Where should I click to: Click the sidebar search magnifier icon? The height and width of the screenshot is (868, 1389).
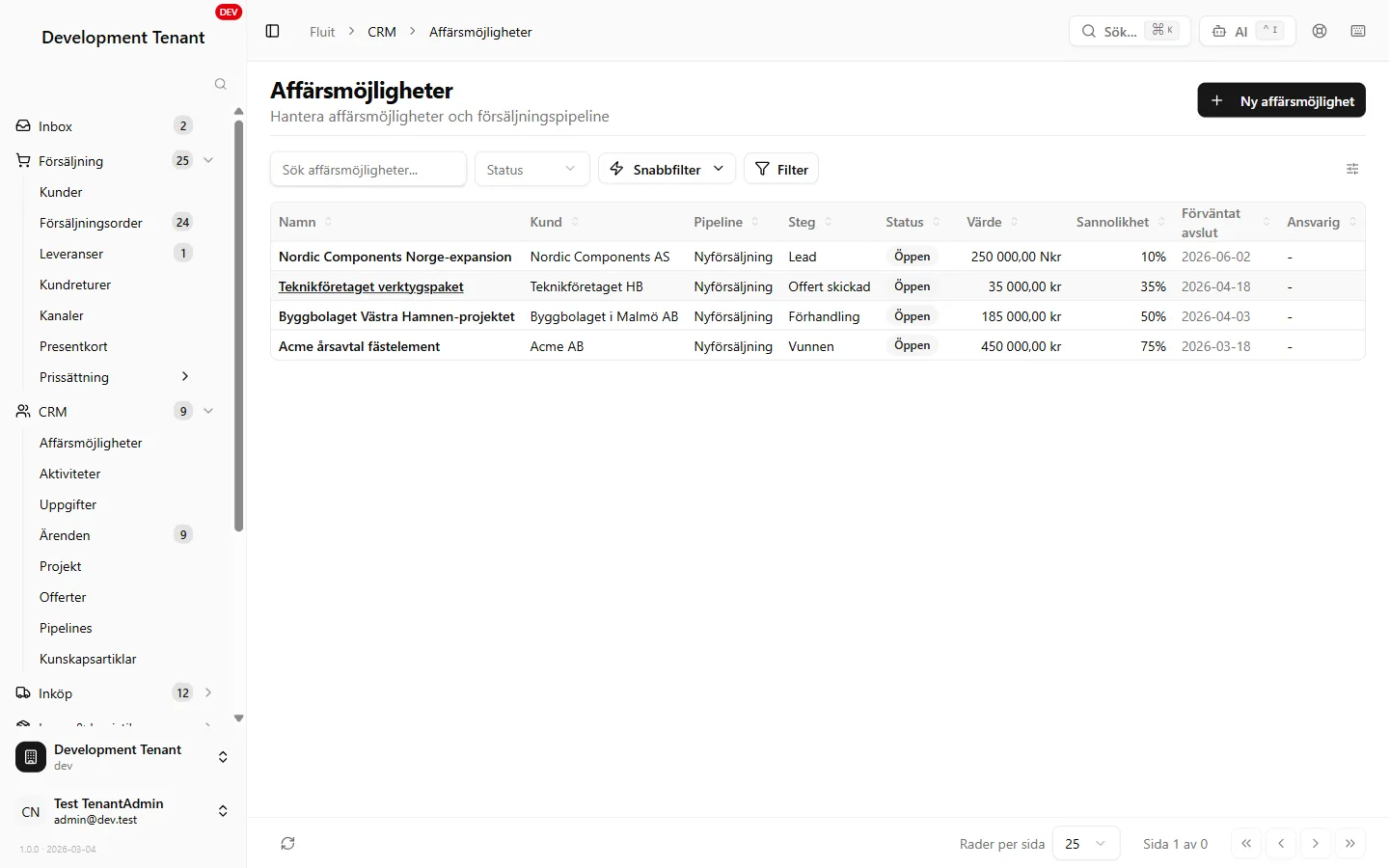point(220,84)
